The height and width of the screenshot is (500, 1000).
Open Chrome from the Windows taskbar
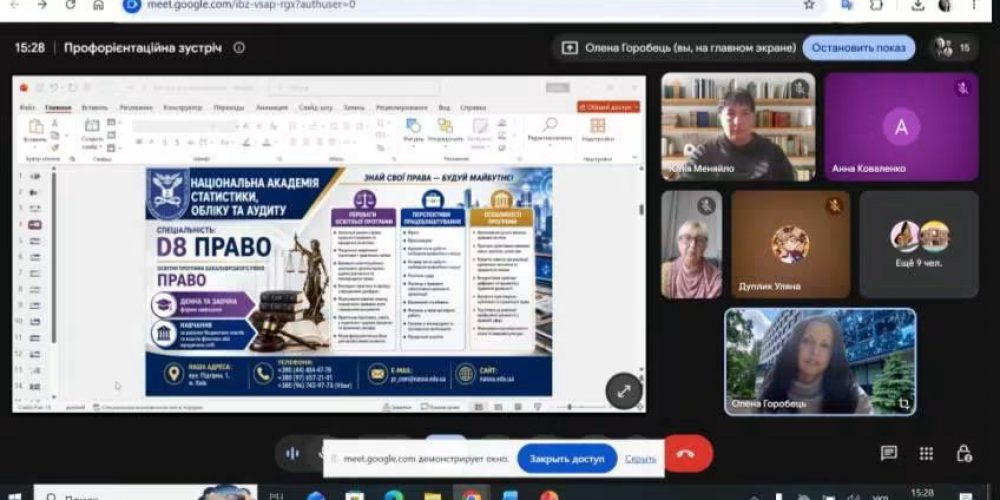(x=471, y=494)
